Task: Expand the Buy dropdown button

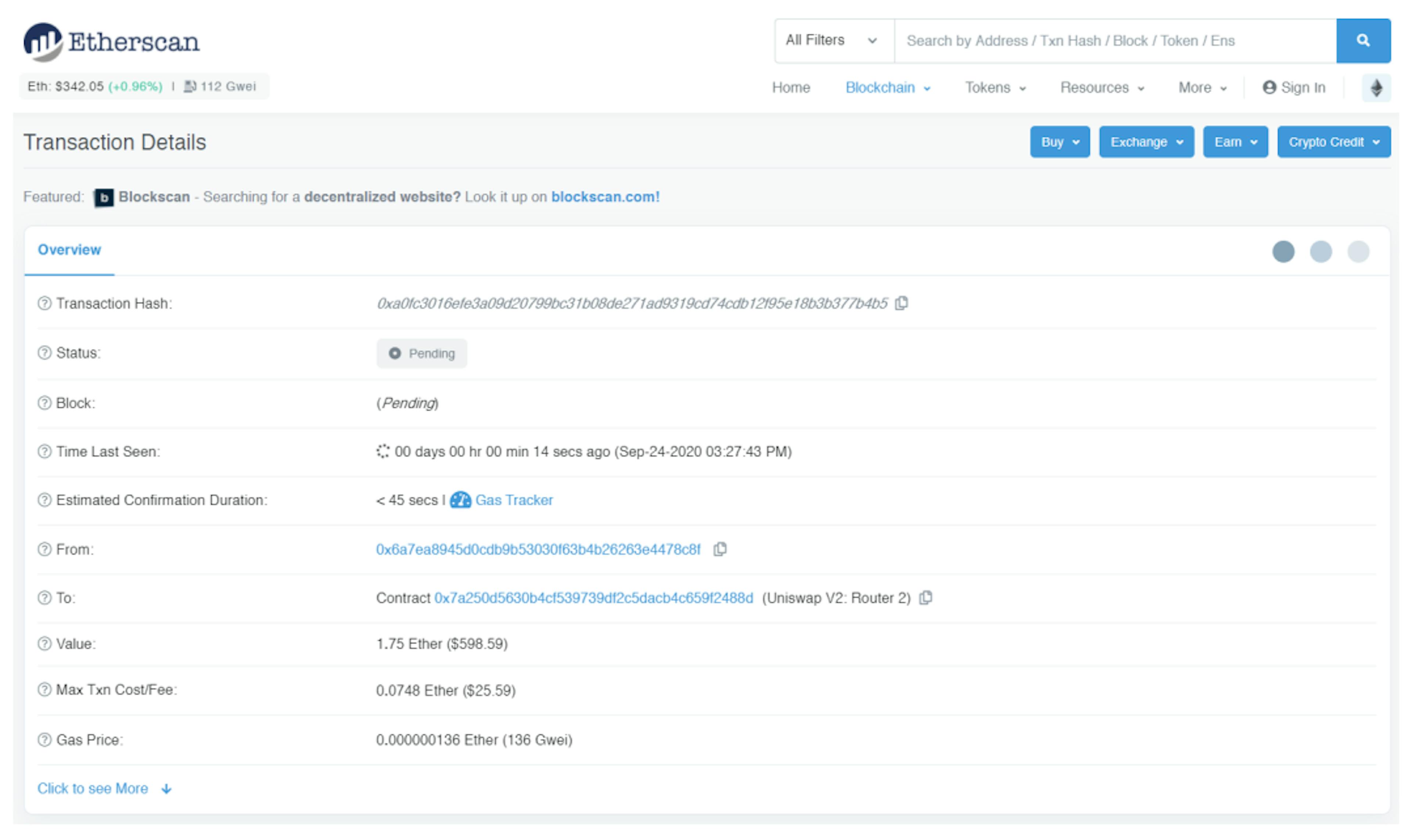Action: (1059, 142)
